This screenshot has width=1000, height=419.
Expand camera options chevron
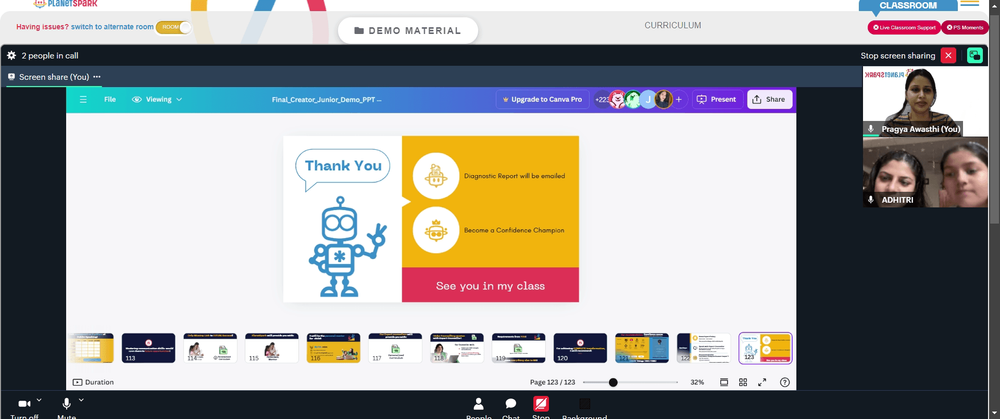[39, 401]
